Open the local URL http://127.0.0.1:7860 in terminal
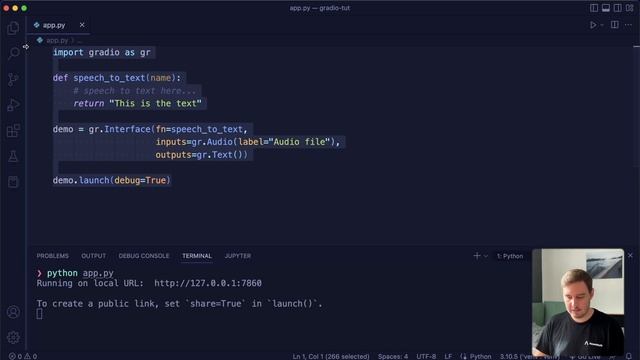 (x=208, y=283)
